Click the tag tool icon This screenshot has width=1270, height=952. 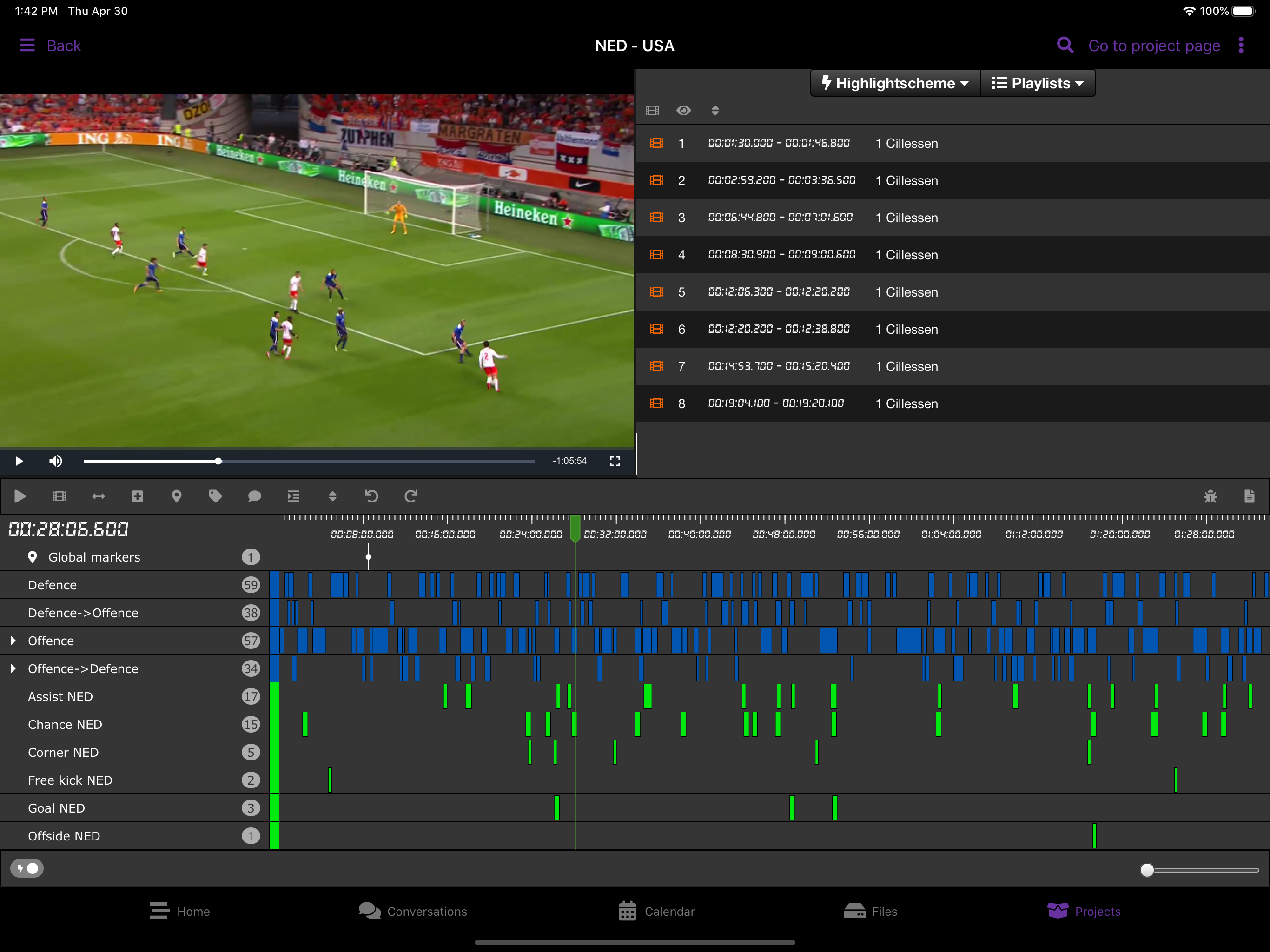(x=215, y=496)
